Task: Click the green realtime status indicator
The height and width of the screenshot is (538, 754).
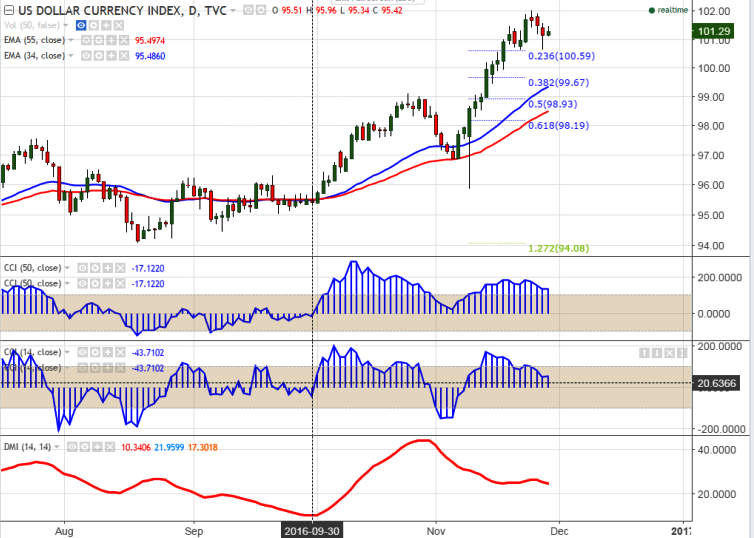Action: [668, 10]
